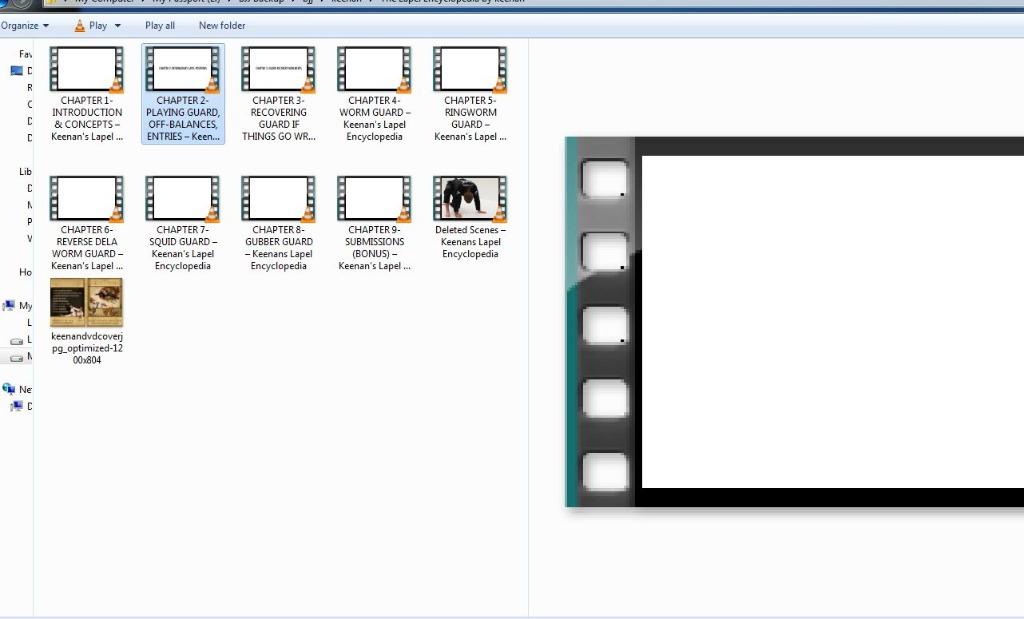Click the Play button with VLC cone
The width and height of the screenshot is (1024, 619).
[90, 26]
